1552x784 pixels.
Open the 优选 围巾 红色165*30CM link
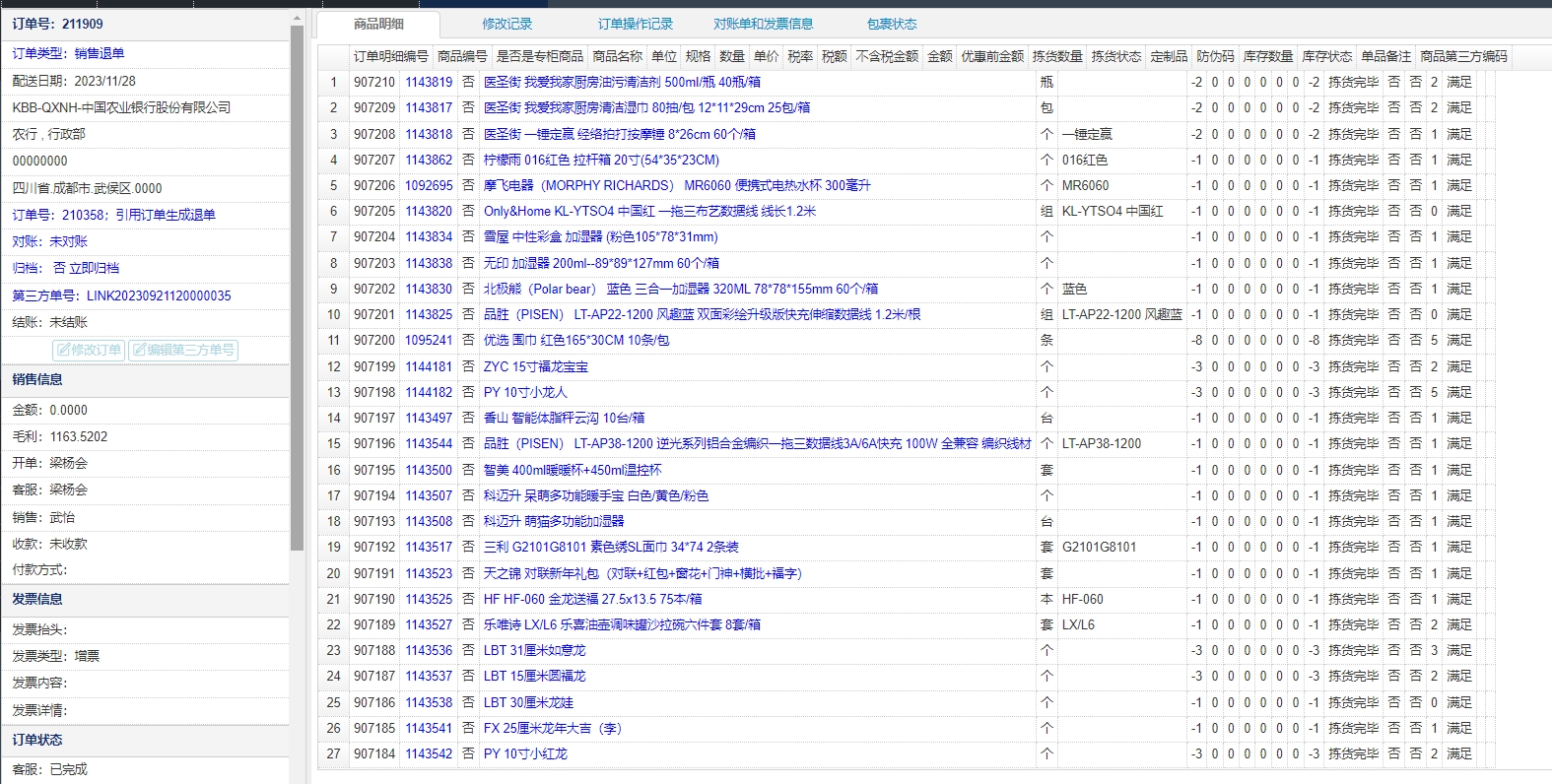tap(575, 340)
